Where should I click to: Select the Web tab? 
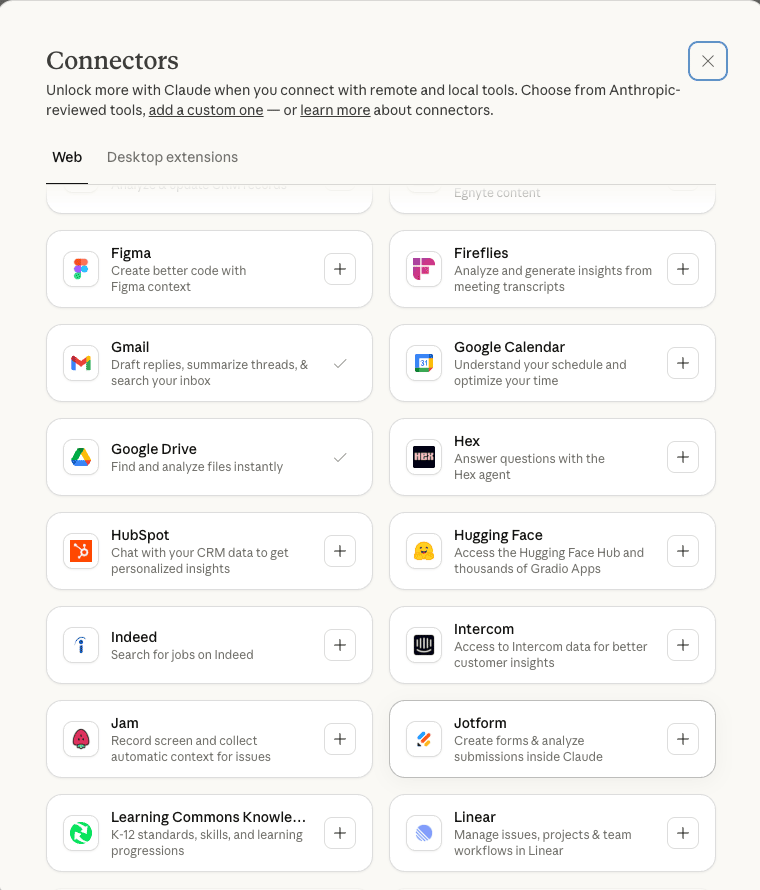(x=67, y=157)
